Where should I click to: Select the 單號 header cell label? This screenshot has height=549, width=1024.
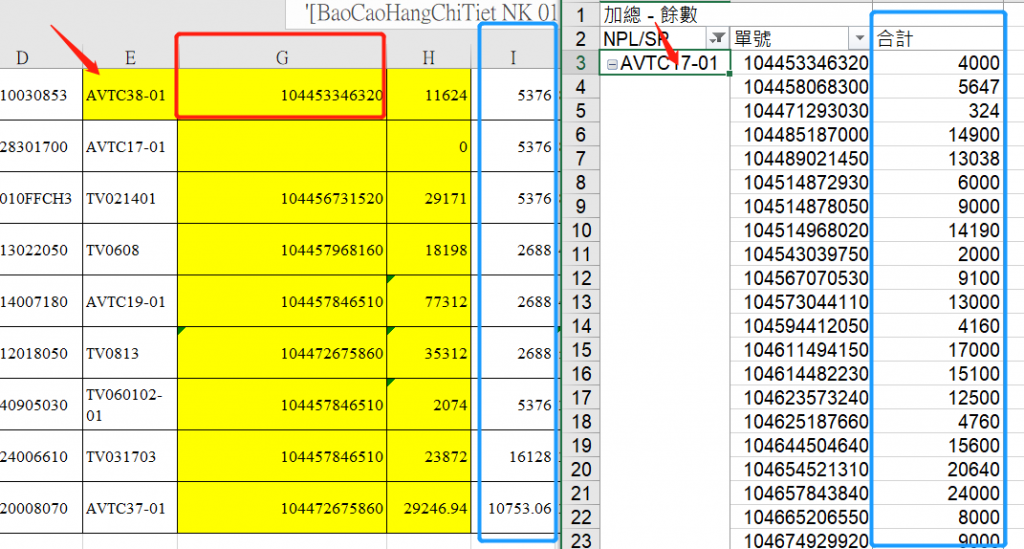(753, 39)
